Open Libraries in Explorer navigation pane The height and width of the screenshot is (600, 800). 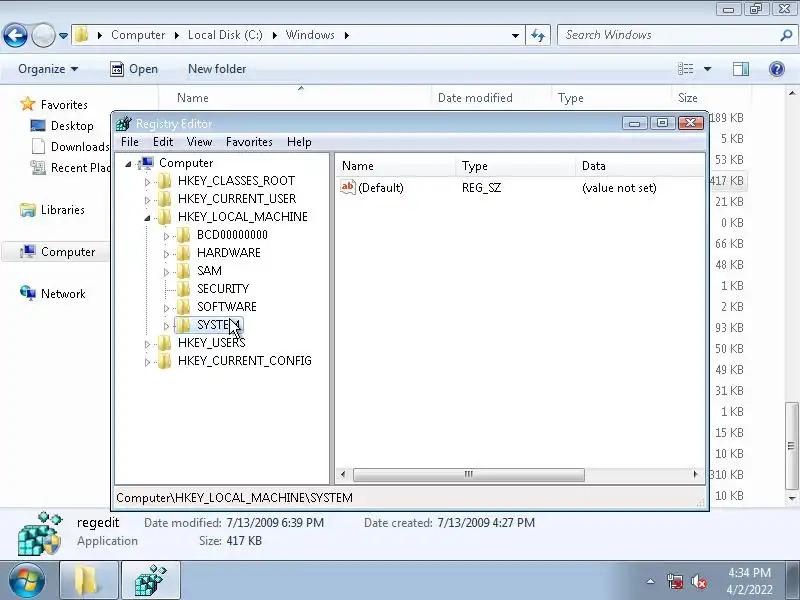[x=52, y=210]
